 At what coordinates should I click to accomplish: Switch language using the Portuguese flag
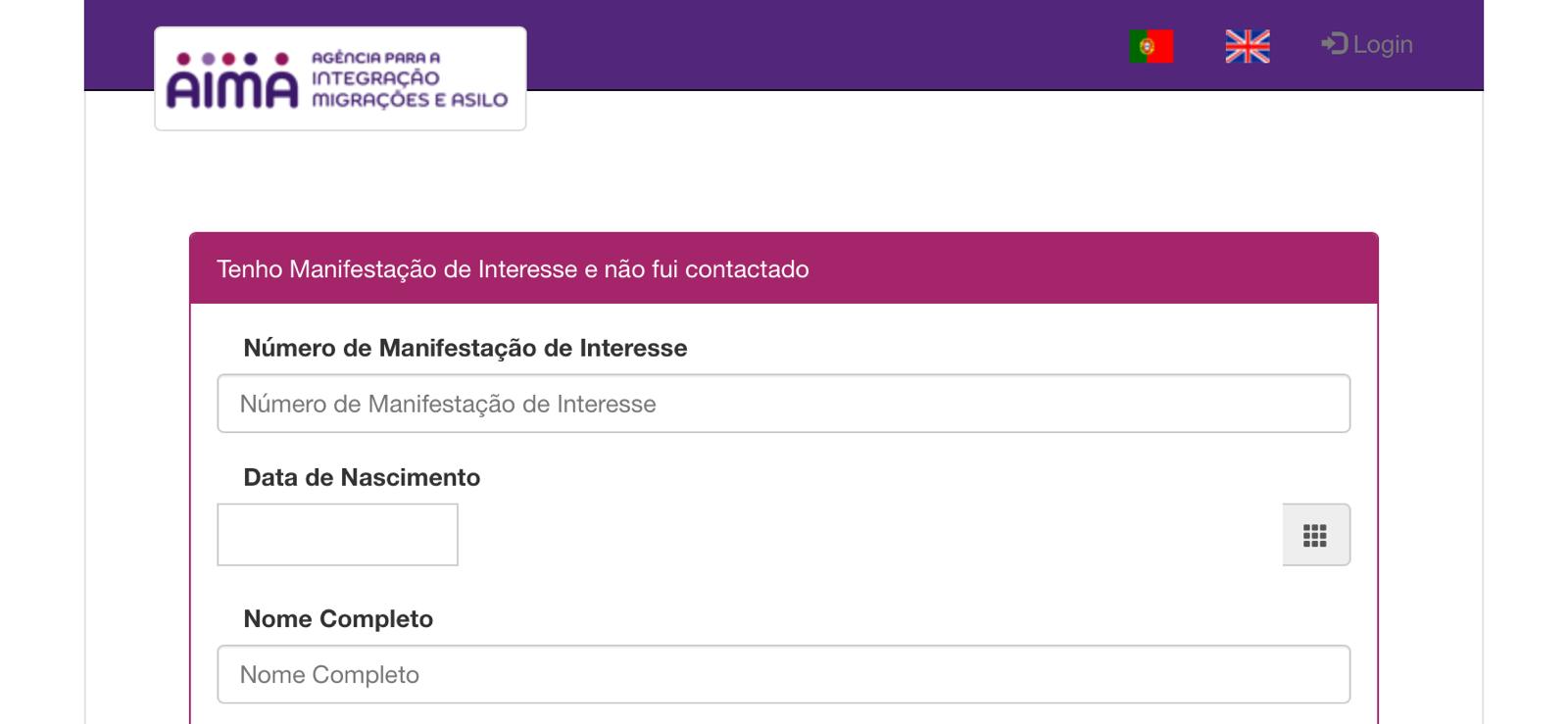click(1151, 46)
